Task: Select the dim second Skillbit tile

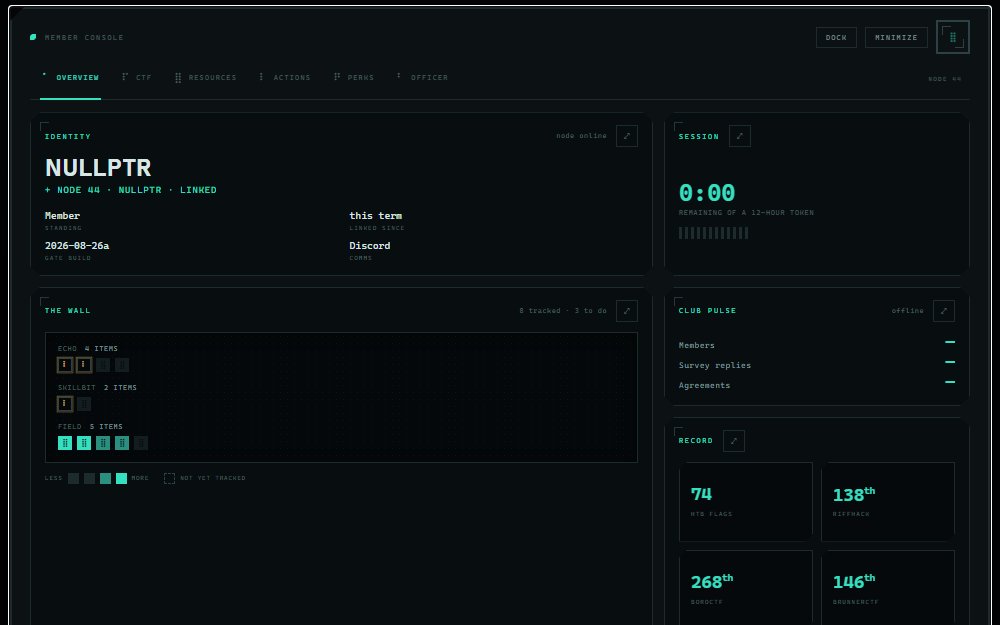Action: tap(84, 404)
